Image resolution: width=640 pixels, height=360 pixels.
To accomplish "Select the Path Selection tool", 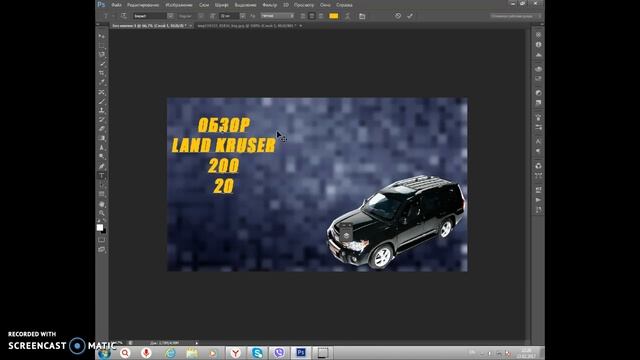I will 102,185.
